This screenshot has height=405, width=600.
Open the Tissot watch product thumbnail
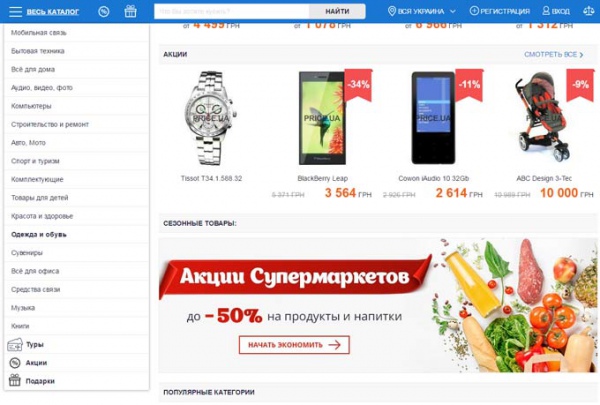pyautogui.click(x=211, y=118)
